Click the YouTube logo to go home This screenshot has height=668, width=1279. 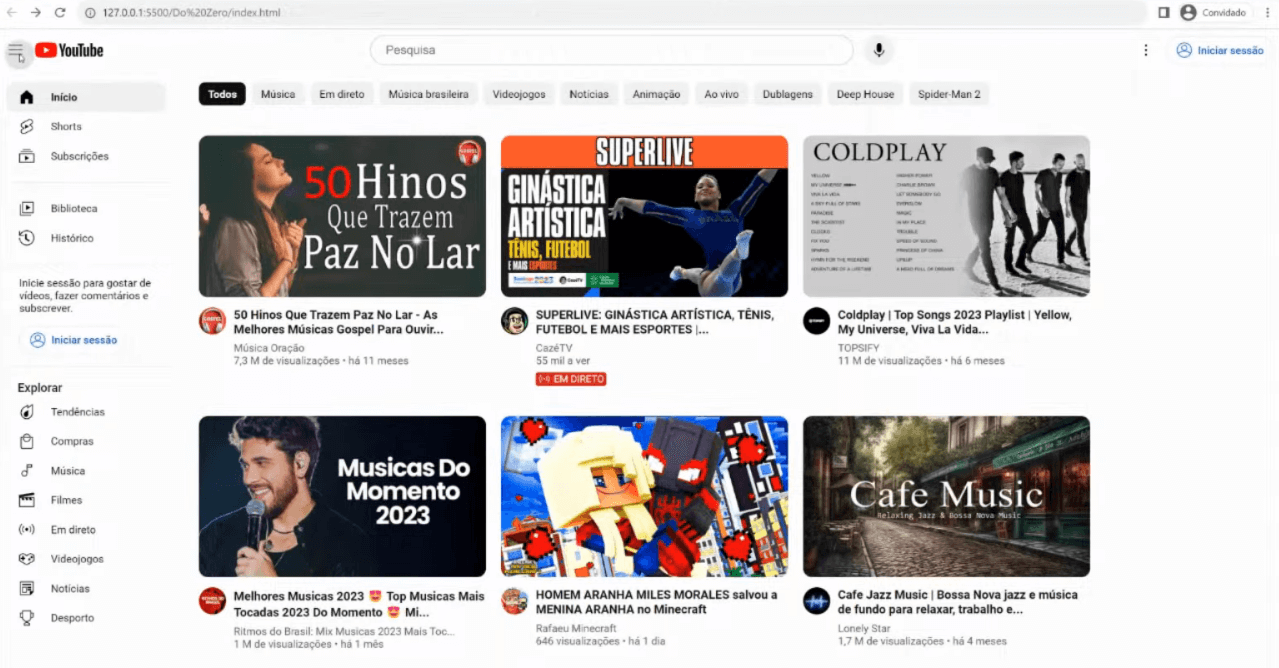click(68, 49)
